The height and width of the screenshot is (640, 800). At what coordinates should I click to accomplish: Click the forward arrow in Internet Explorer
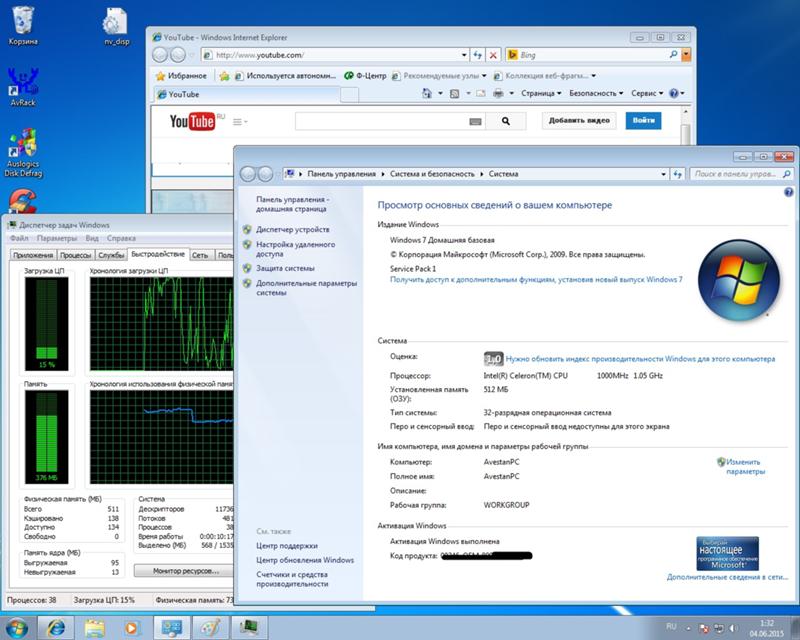tap(178, 55)
